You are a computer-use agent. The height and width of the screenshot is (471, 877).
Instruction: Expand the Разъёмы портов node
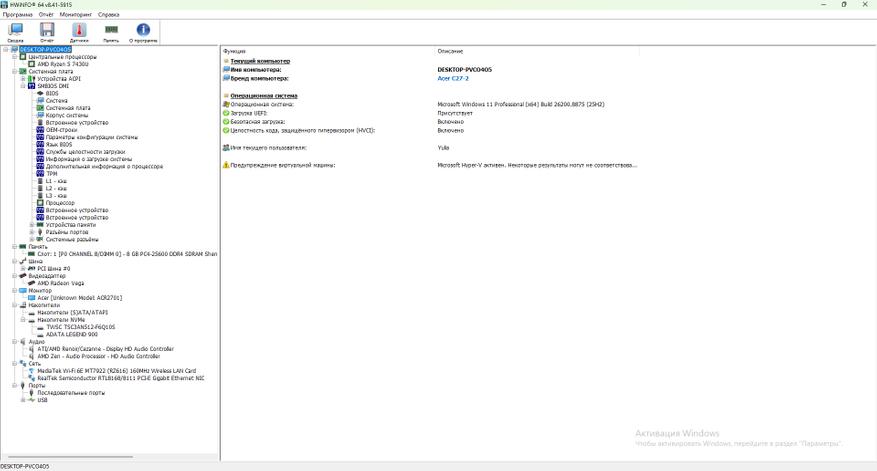[x=32, y=232]
